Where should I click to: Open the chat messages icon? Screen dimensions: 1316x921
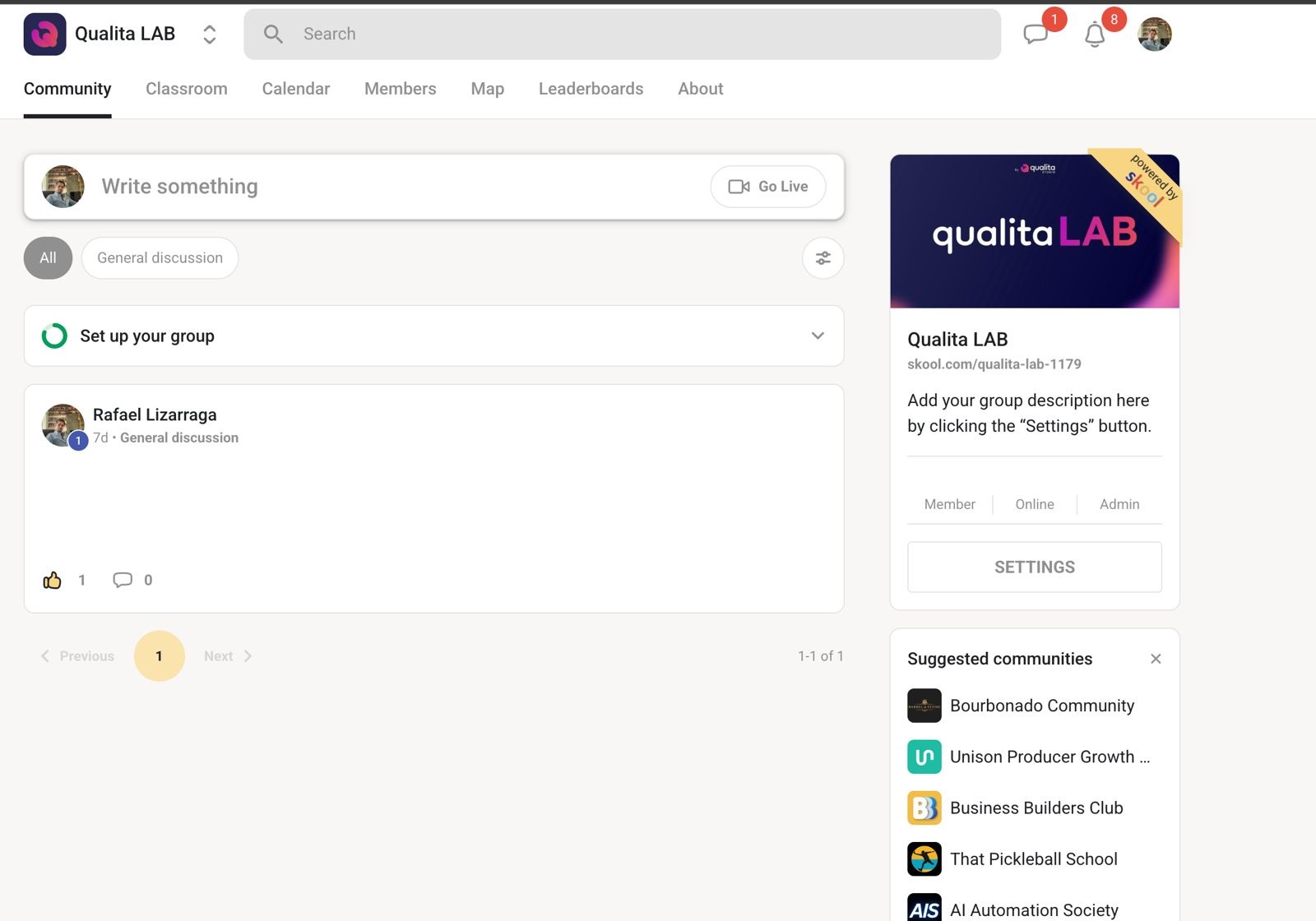1035,35
